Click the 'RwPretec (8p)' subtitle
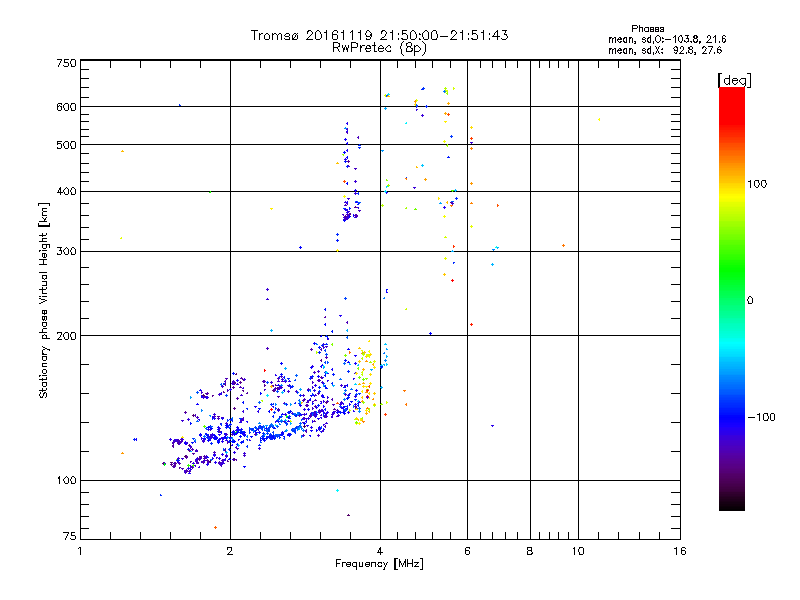Image resolution: width=800 pixels, height=600 pixels. [x=379, y=48]
